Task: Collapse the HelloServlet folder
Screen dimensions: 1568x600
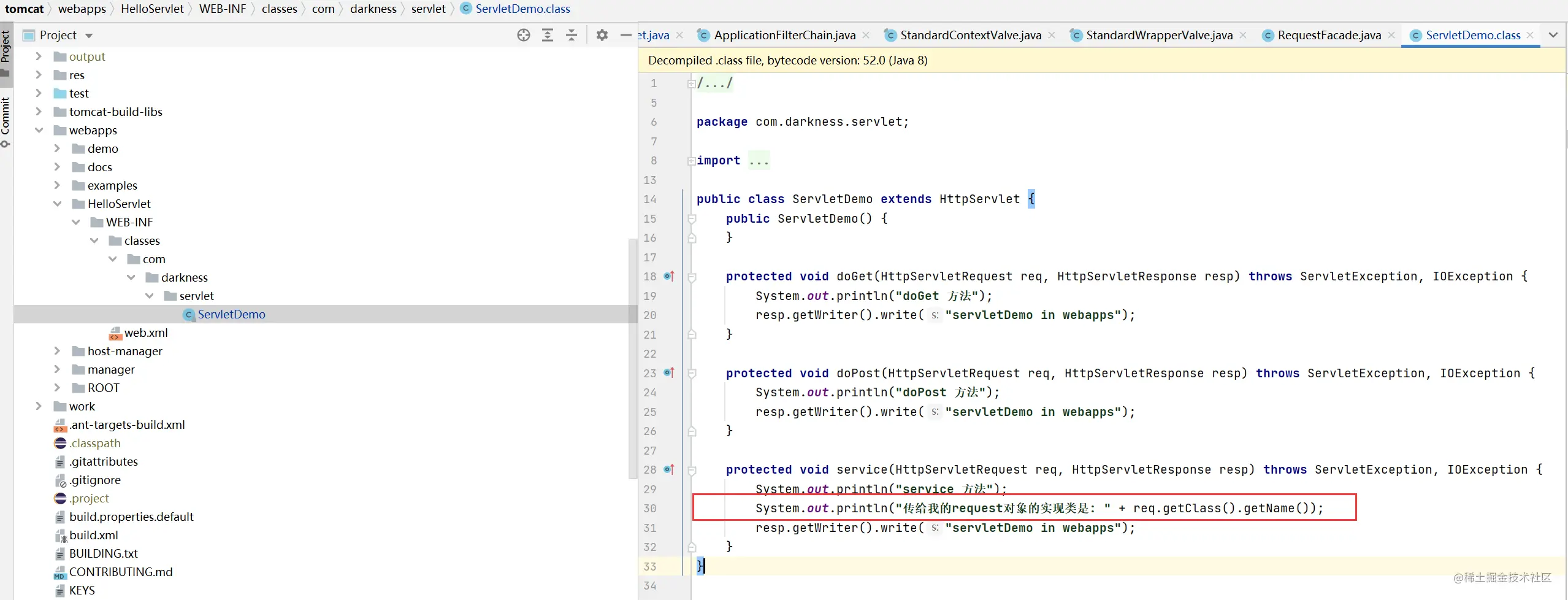Action: pos(57,204)
